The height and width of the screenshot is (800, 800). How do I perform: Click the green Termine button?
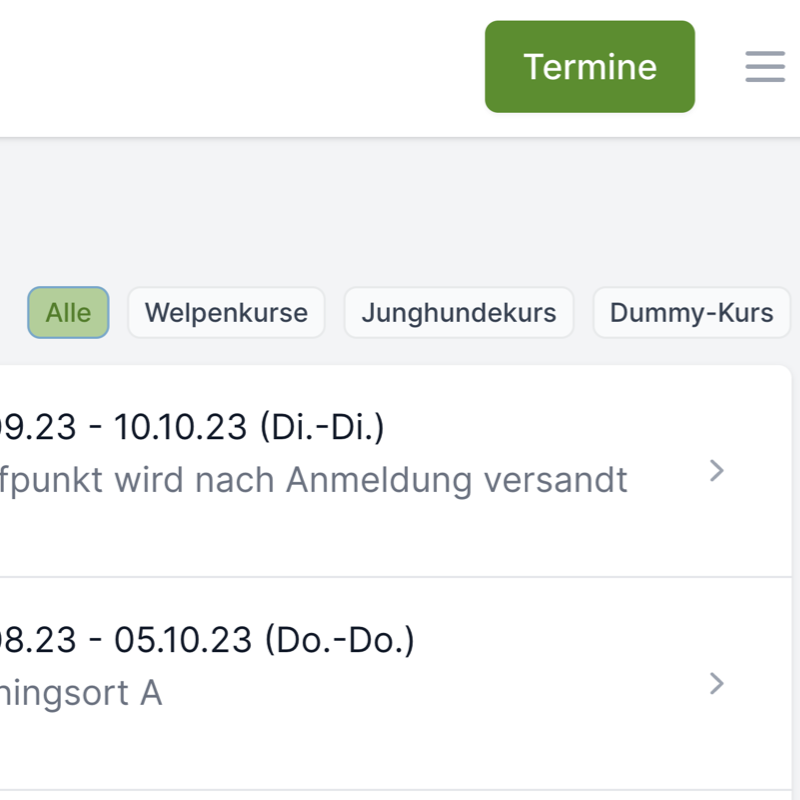(x=590, y=67)
